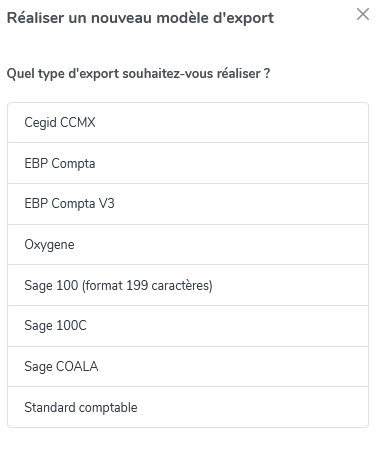
Task: Click the 'Sage 100C' list item
Action: 188,326
